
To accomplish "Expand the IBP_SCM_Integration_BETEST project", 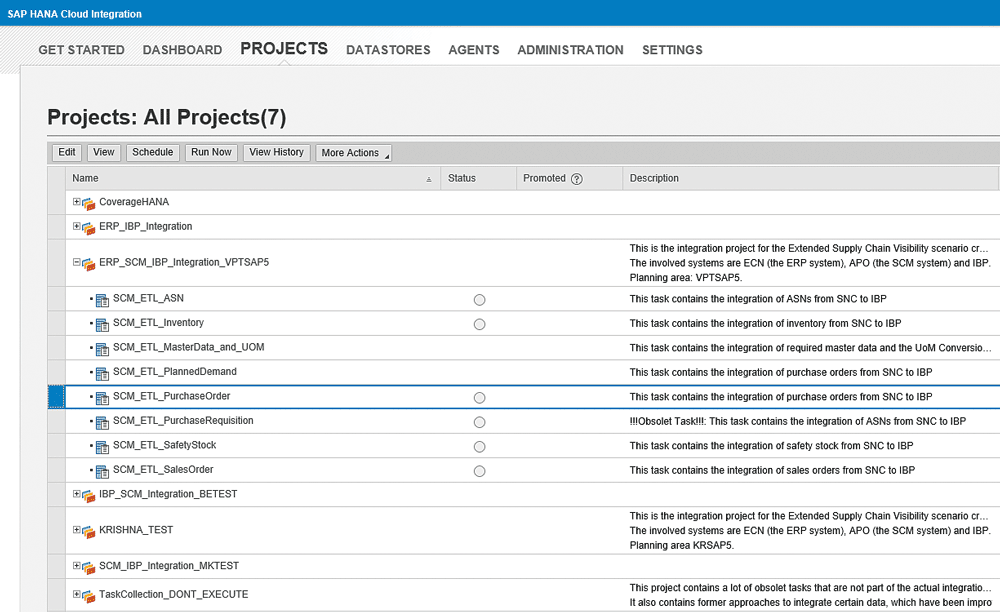I will [x=77, y=494].
